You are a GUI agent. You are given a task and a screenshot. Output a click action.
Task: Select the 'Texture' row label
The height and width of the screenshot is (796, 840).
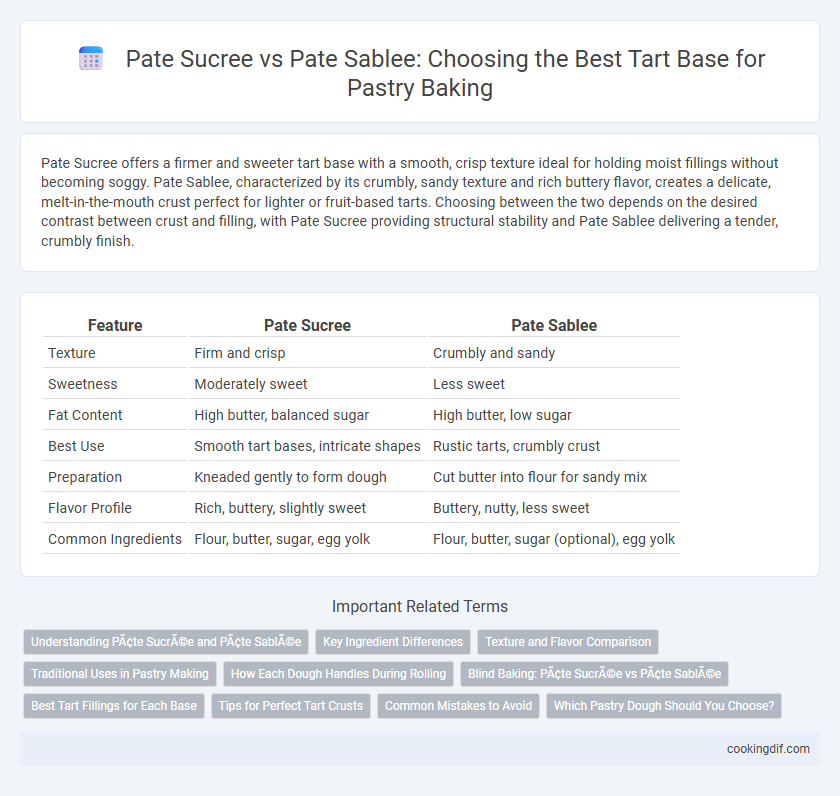point(72,353)
